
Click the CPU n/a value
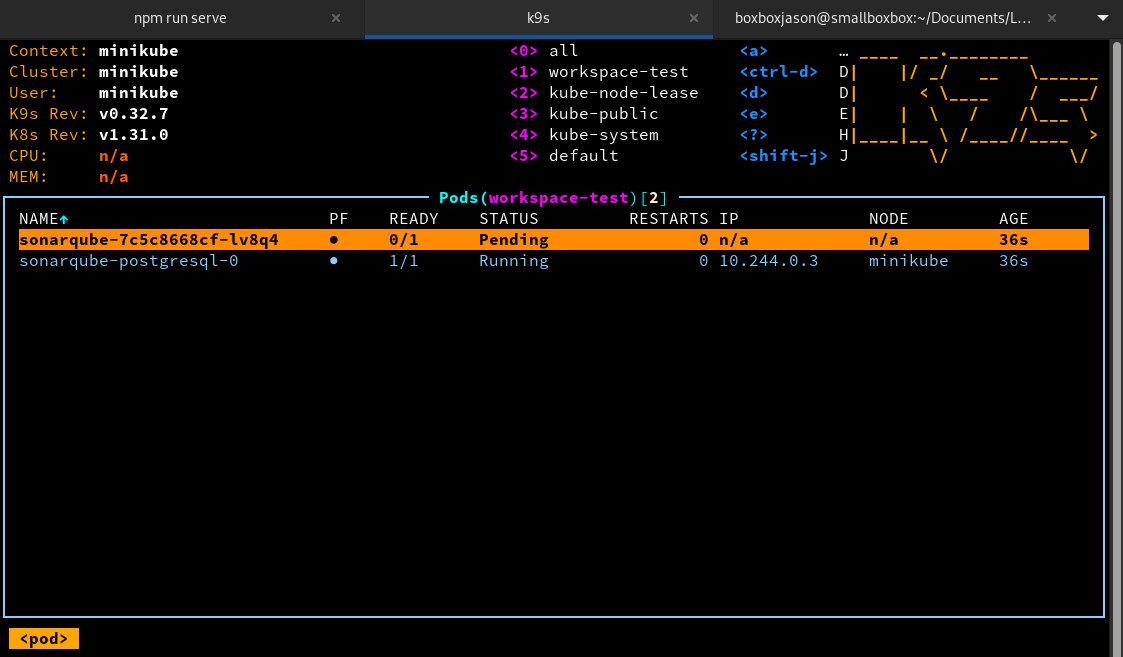(113, 155)
